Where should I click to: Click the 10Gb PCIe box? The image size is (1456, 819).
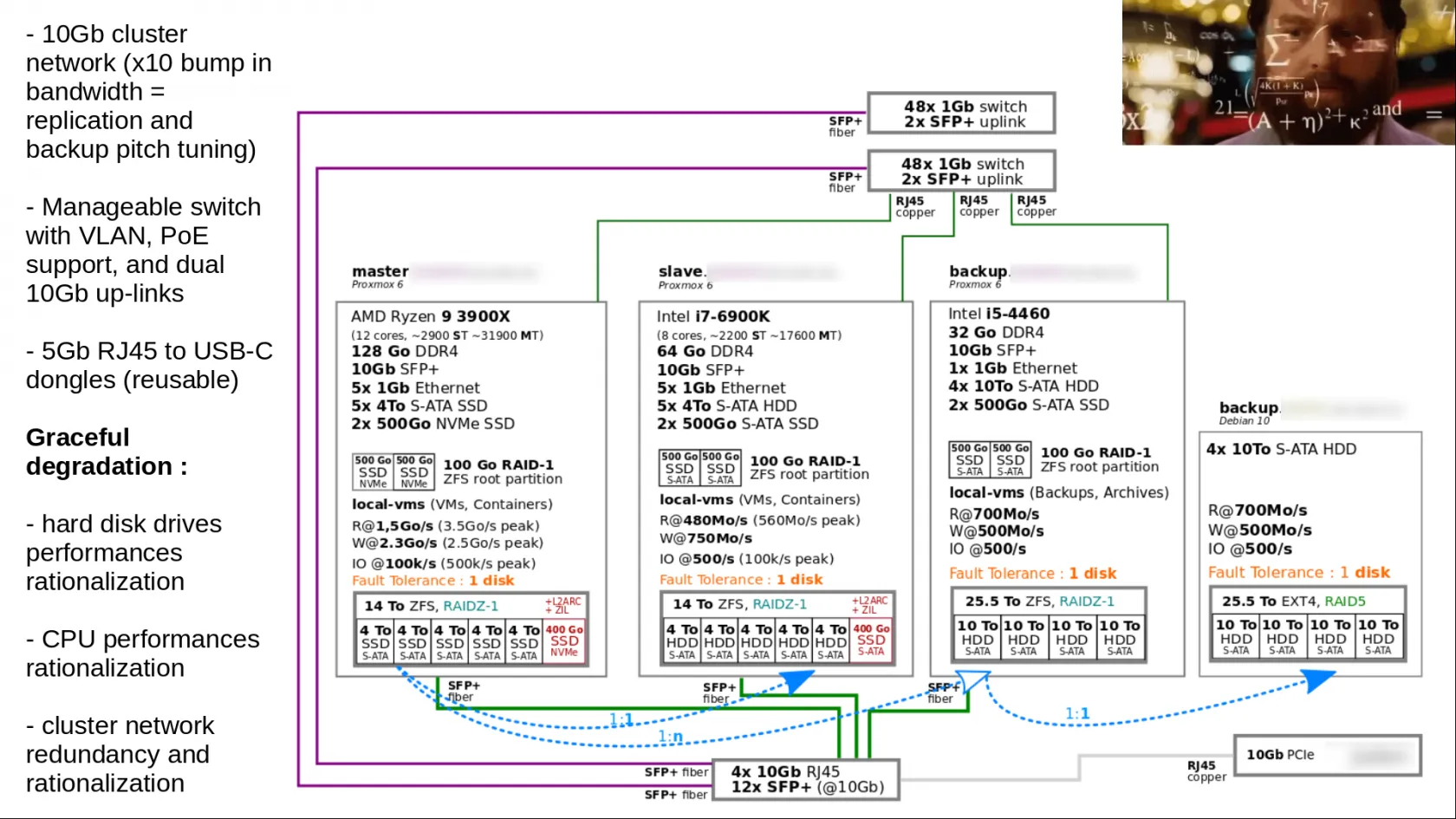(x=1327, y=755)
